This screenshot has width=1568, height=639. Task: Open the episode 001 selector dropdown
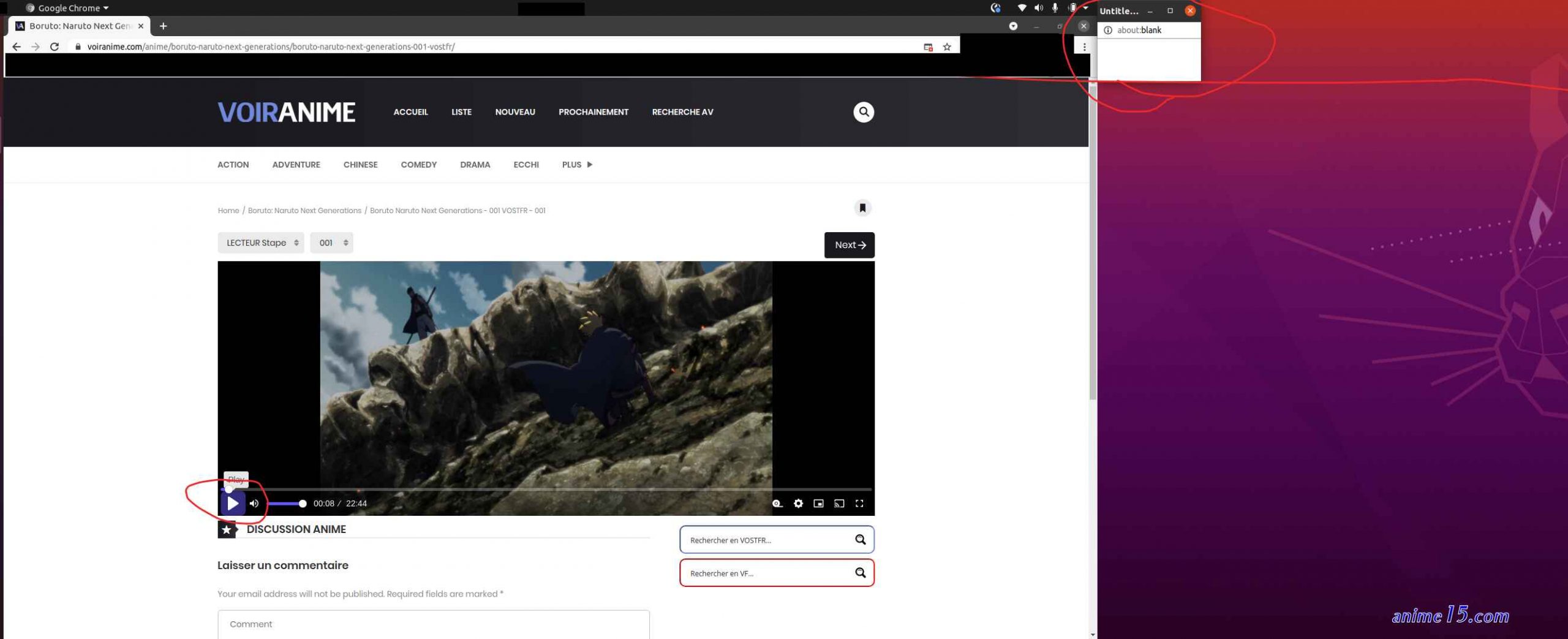pyautogui.click(x=331, y=243)
